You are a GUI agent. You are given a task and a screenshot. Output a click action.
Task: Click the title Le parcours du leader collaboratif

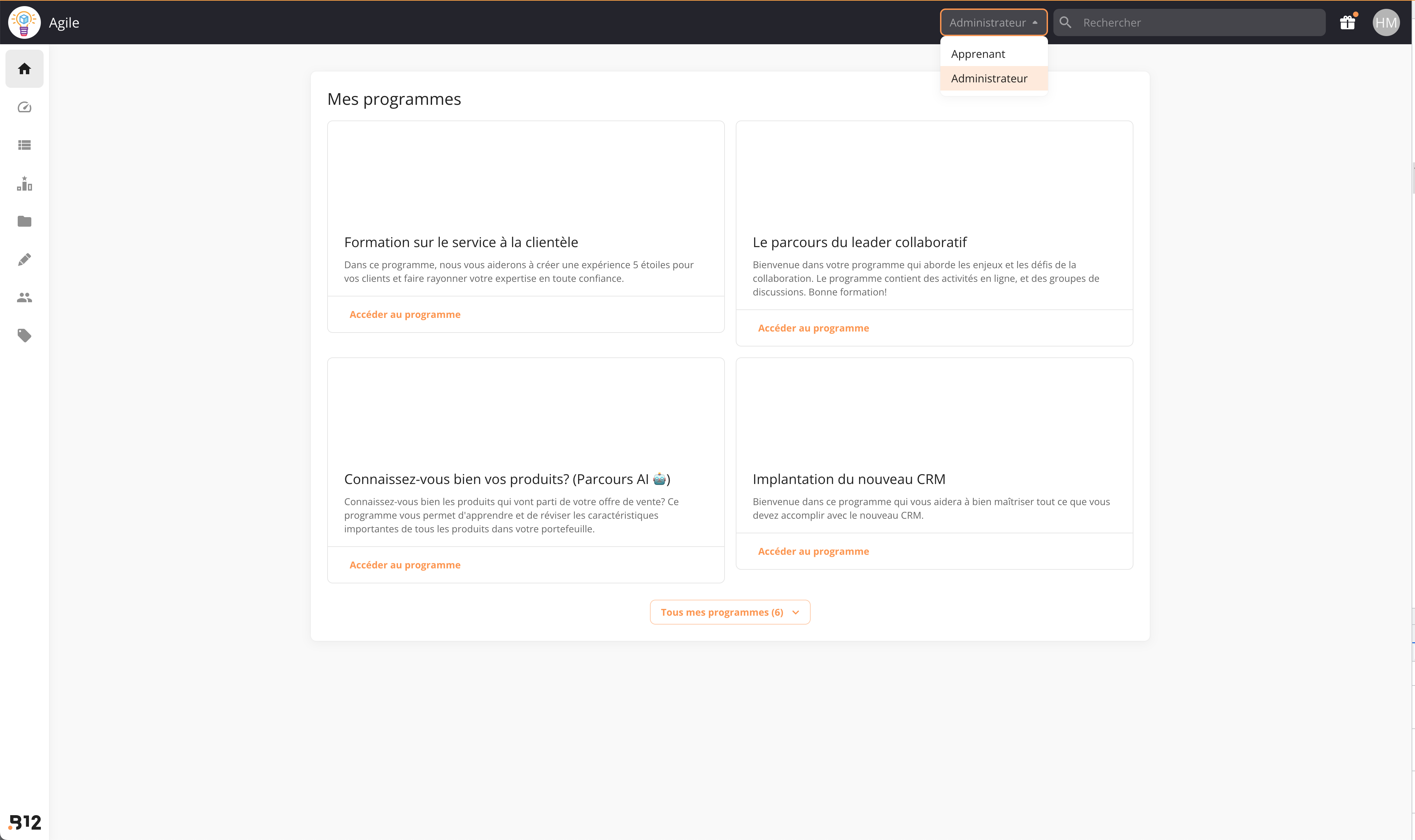point(860,242)
